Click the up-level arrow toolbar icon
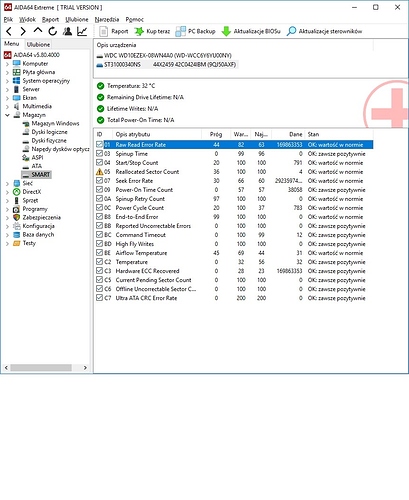Screen dimensions: 409x500 pos(38,31)
